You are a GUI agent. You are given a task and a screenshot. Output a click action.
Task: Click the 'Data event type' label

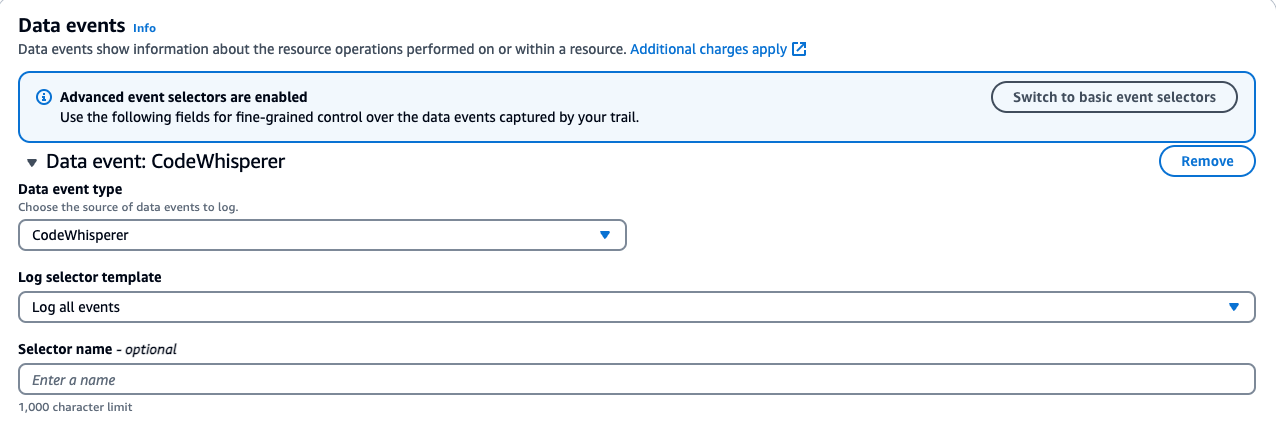pos(70,189)
